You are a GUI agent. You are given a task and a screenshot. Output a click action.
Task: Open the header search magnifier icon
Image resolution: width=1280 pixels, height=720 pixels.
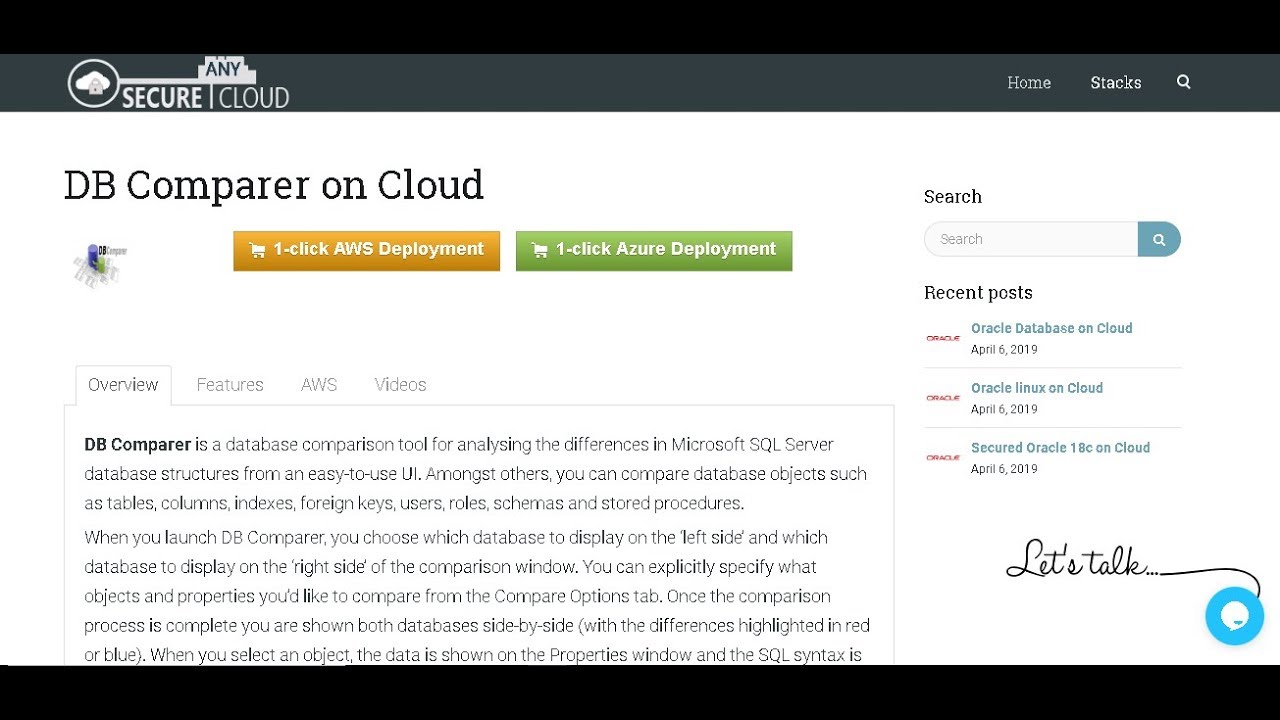tap(1184, 82)
